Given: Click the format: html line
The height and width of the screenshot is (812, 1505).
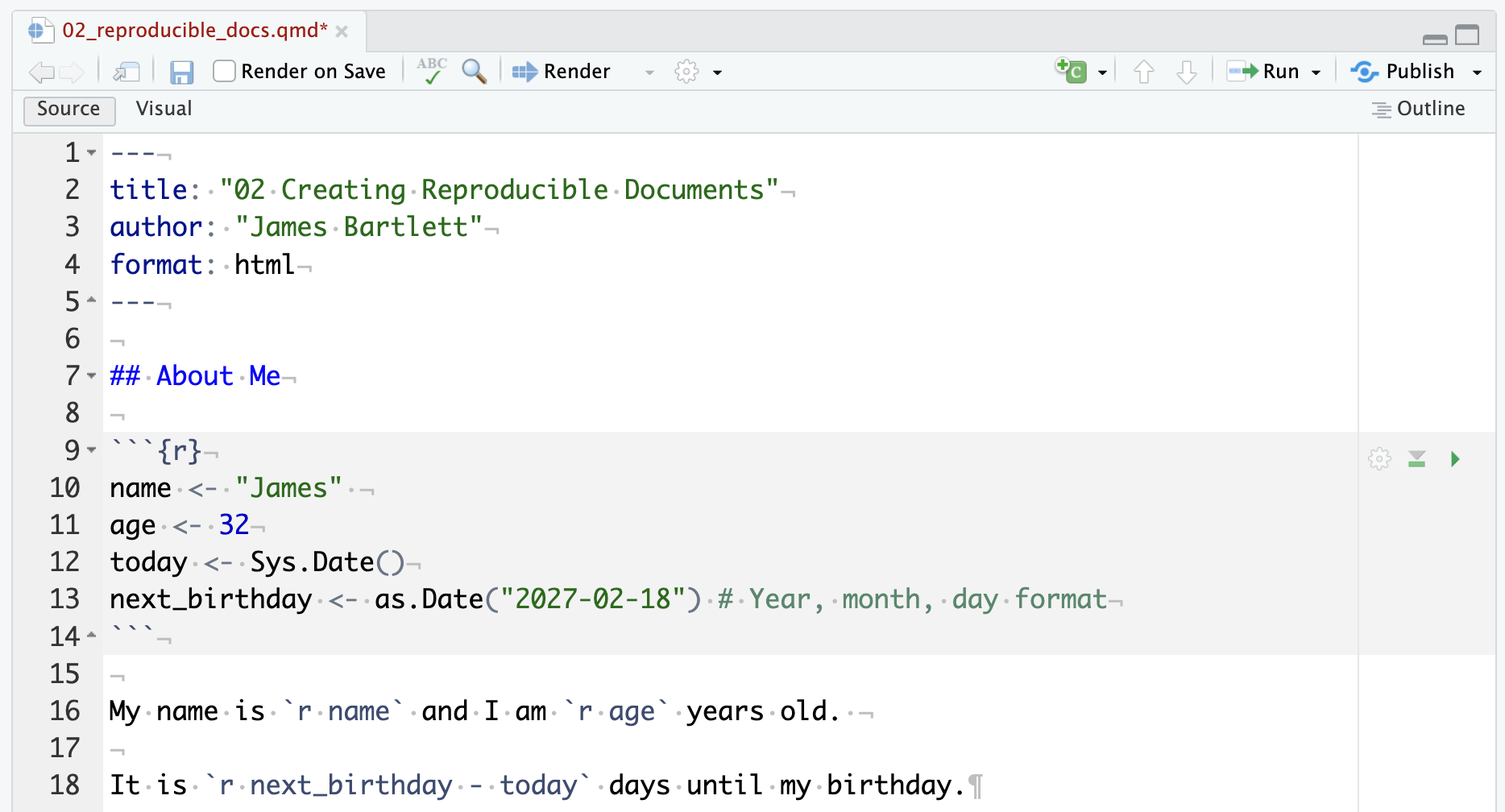Looking at the screenshot, I should click(203, 264).
